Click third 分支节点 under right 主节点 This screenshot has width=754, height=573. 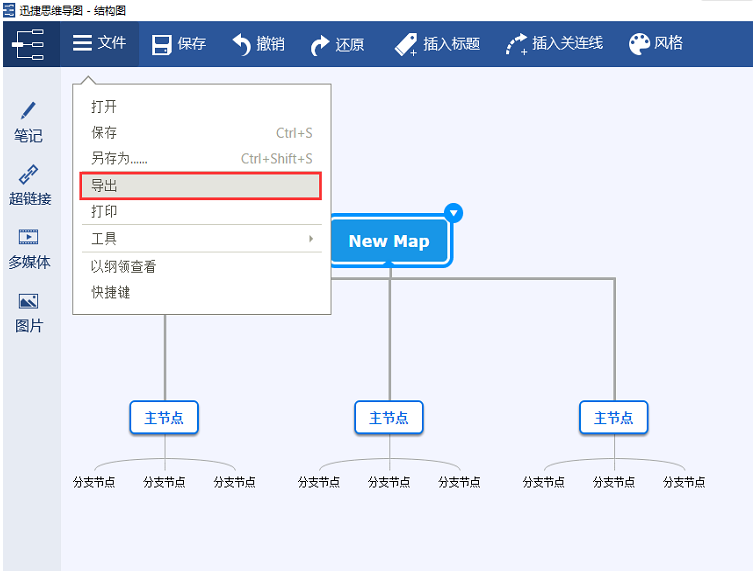(684, 482)
